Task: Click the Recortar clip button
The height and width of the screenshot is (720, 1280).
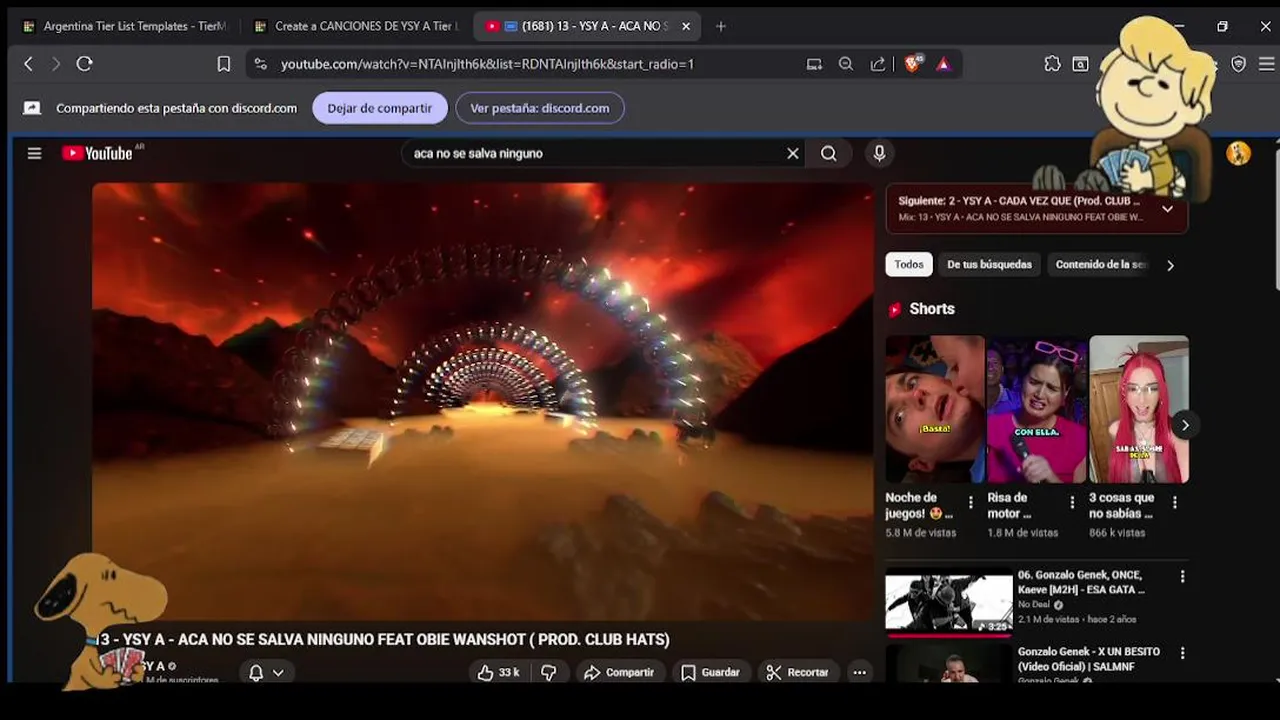Action: click(797, 673)
